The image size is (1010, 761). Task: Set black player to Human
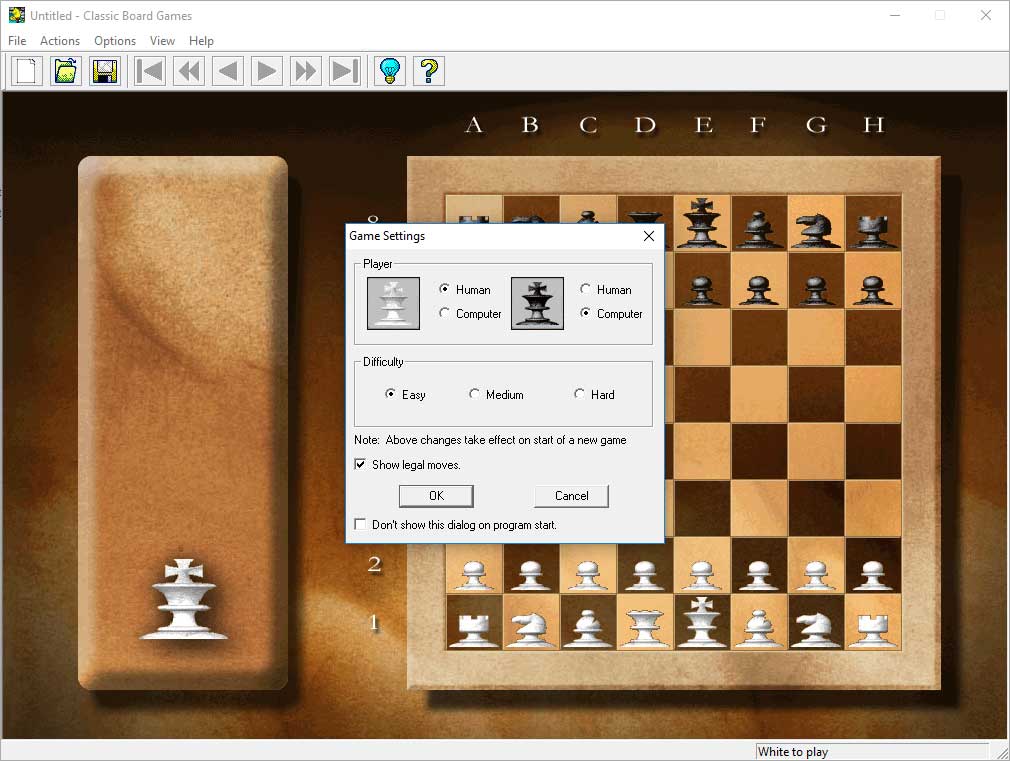click(x=586, y=290)
